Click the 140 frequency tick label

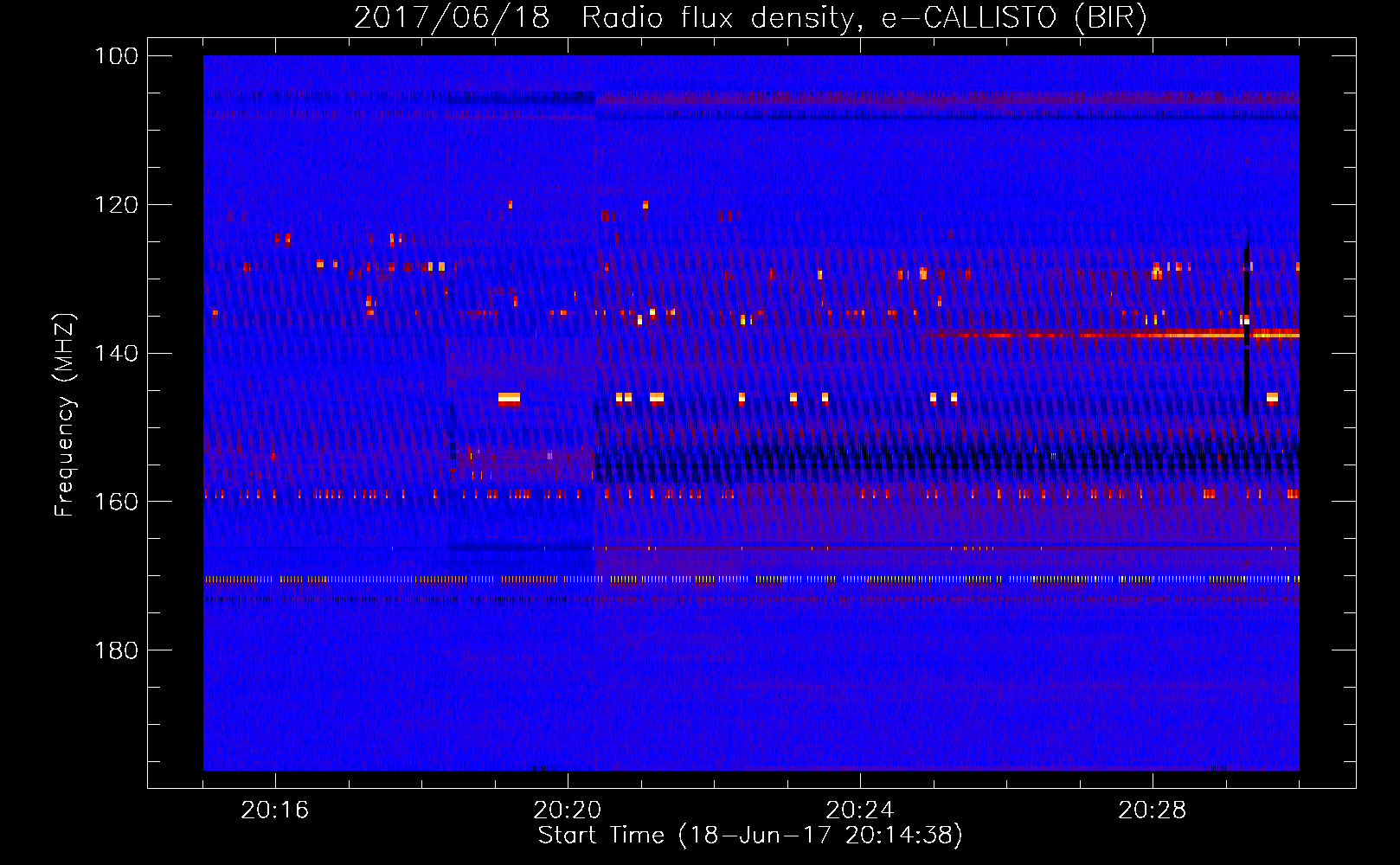pyautogui.click(x=117, y=353)
